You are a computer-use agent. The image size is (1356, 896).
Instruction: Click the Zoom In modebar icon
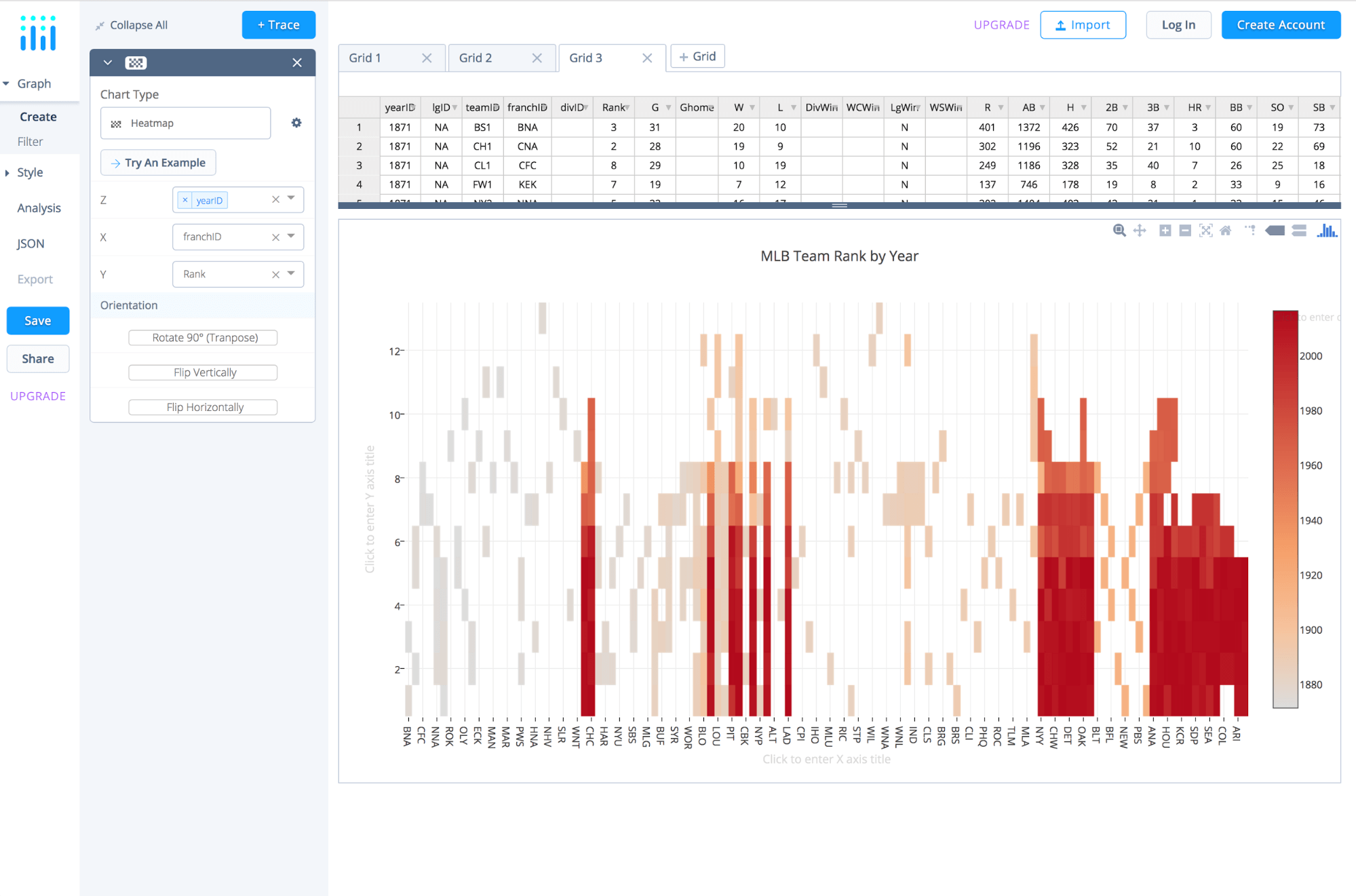click(x=1165, y=231)
